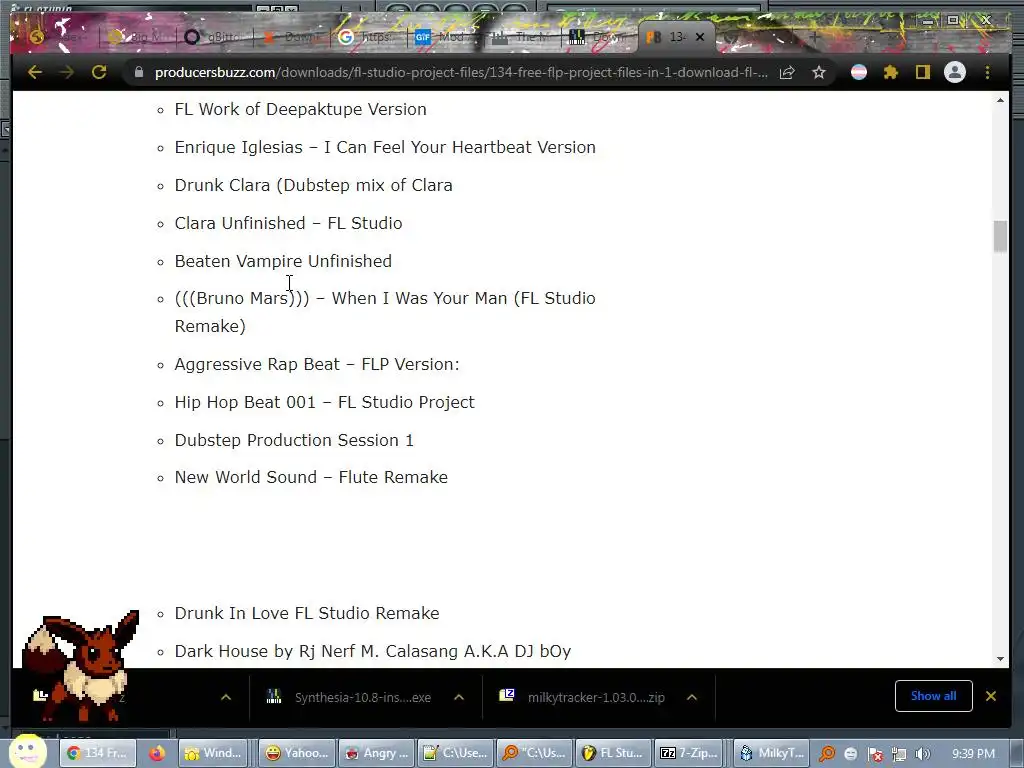Switch to the Google 'https:' tab
The image size is (1024, 768).
click(366, 37)
